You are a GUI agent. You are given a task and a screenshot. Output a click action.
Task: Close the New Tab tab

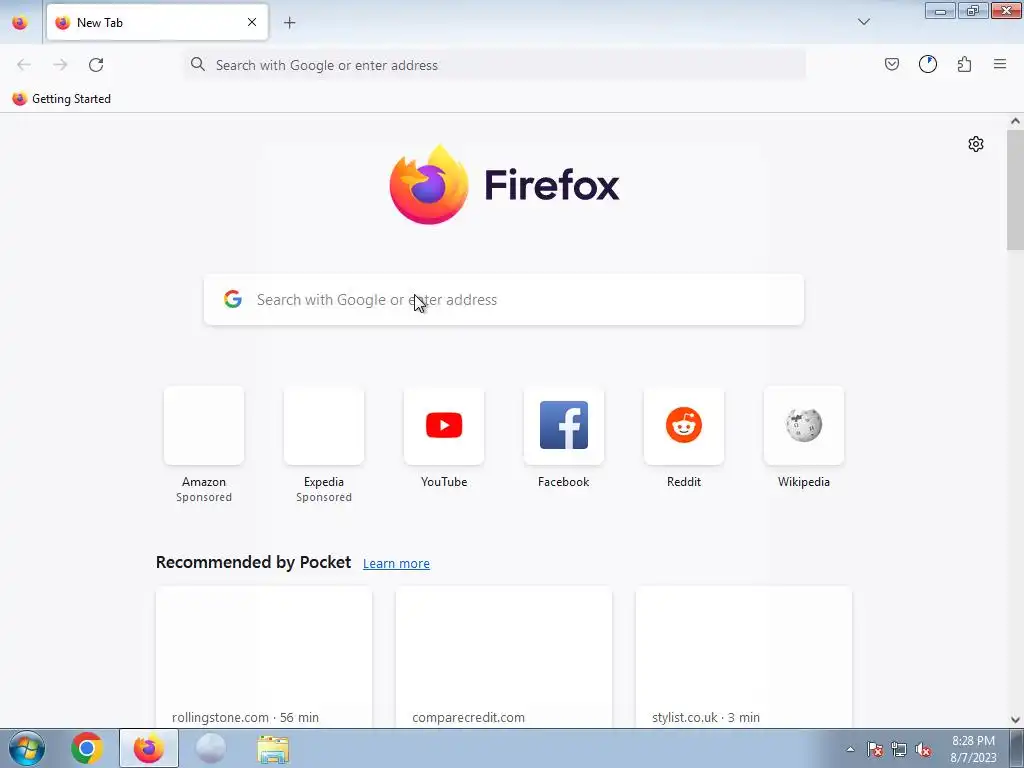[x=252, y=22]
